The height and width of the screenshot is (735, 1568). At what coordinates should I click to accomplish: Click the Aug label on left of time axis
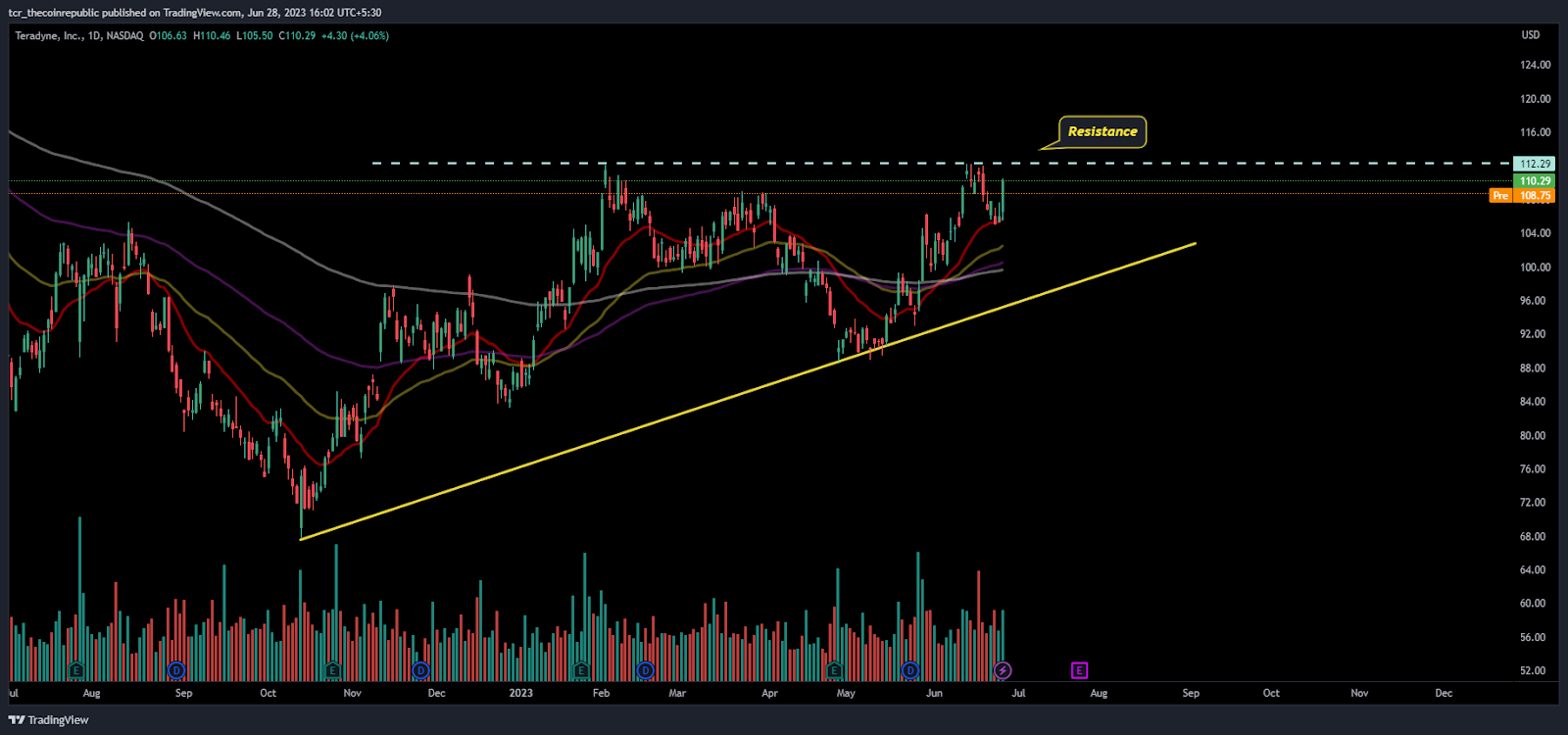pos(91,693)
